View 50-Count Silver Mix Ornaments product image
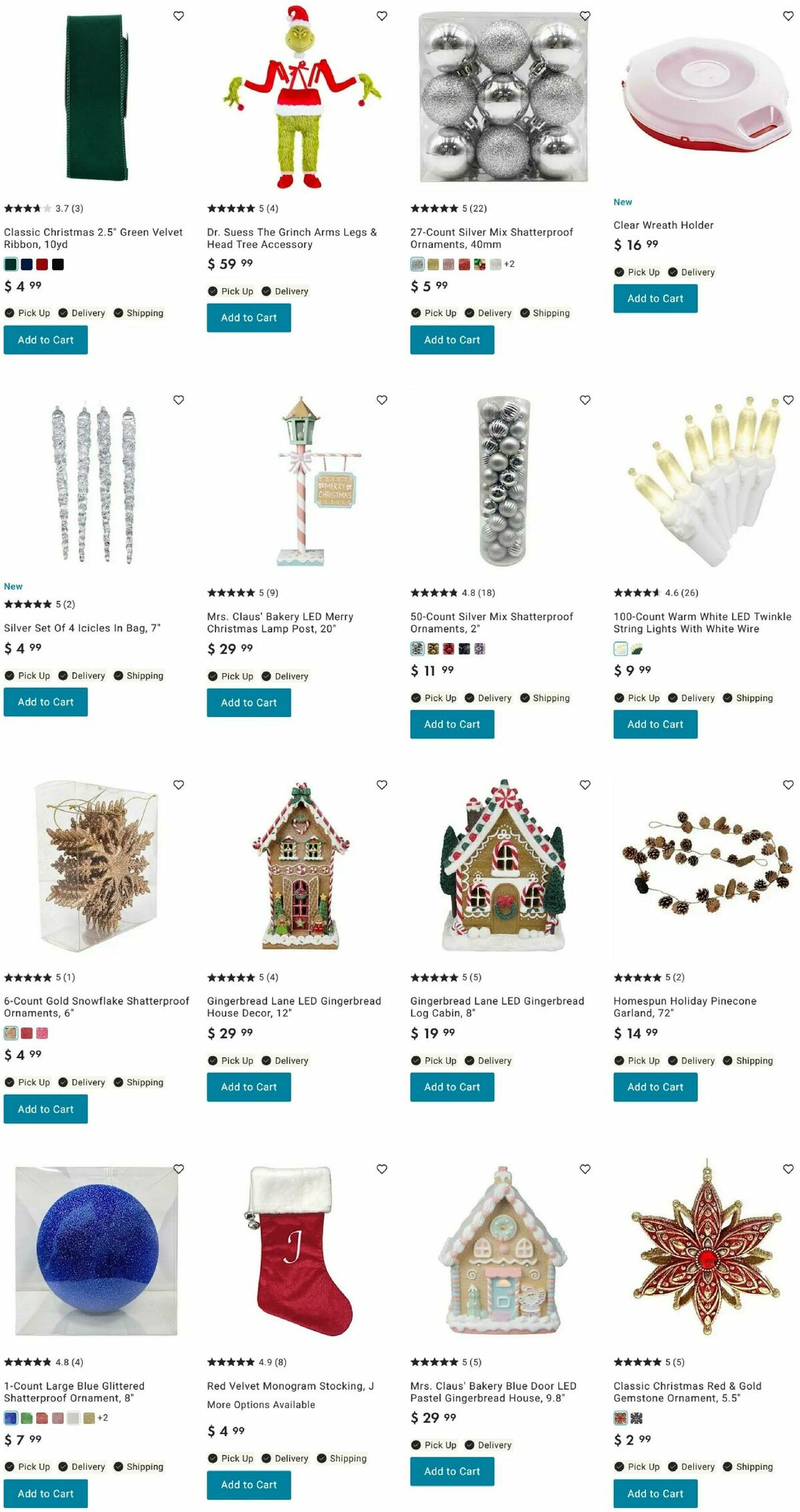 pos(503,482)
